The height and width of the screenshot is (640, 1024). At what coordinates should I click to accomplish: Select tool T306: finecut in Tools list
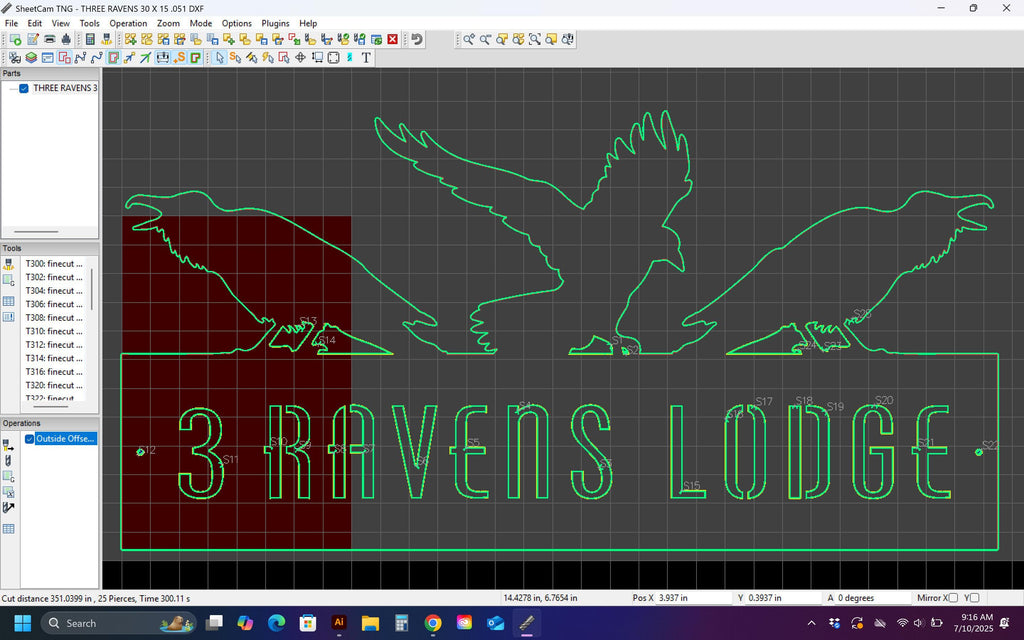click(54, 304)
